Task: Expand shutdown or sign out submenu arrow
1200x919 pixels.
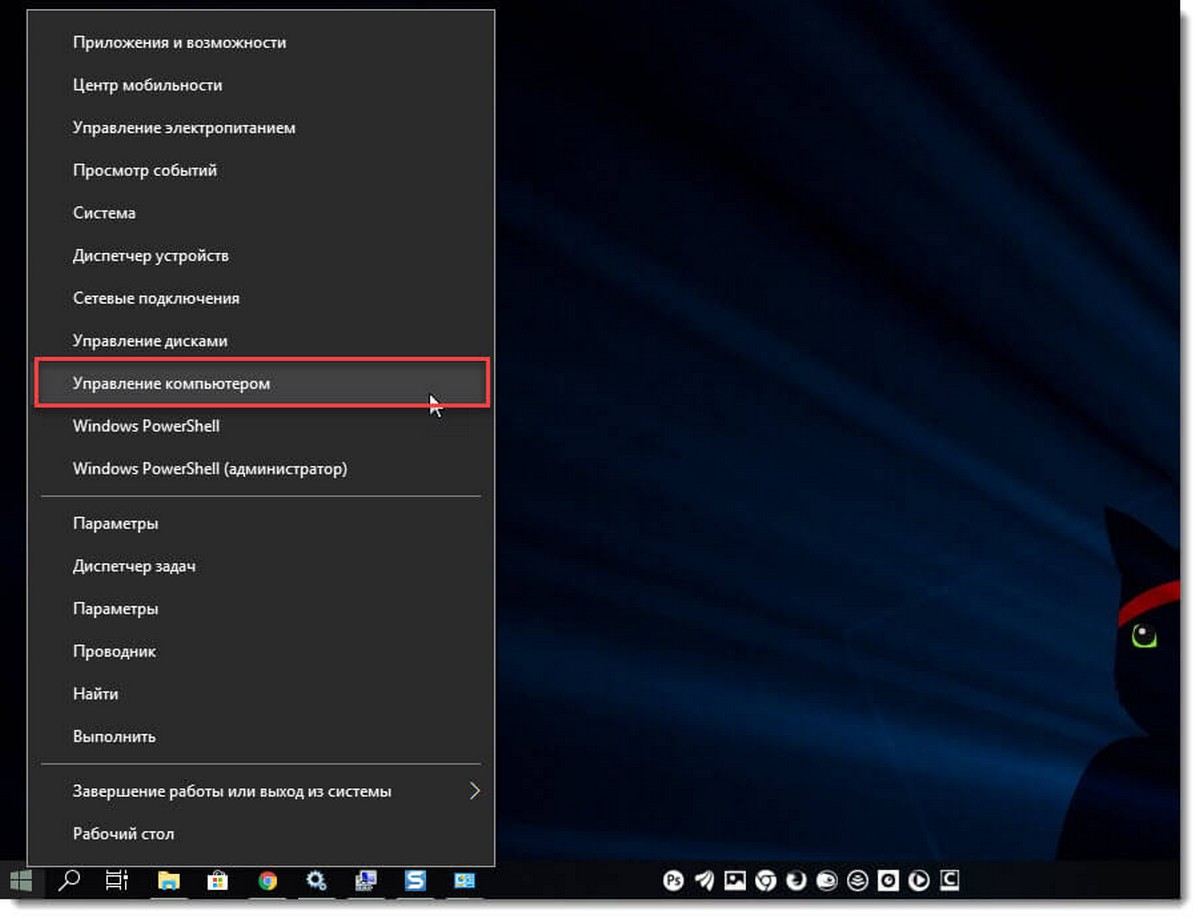Action: pyautogui.click(x=475, y=791)
